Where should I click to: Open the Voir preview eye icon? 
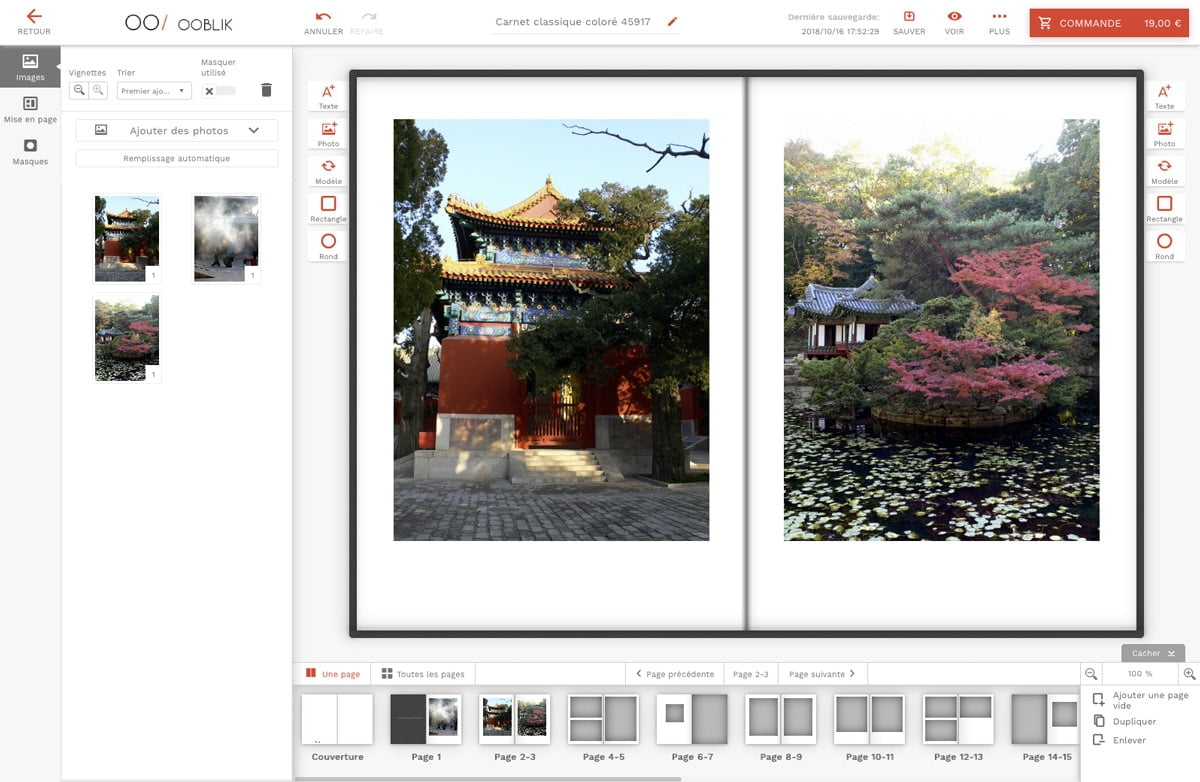tap(954, 17)
